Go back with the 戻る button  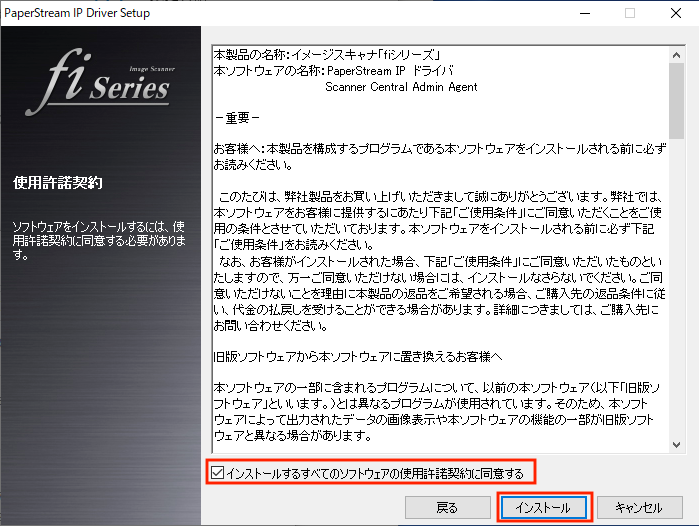448,507
